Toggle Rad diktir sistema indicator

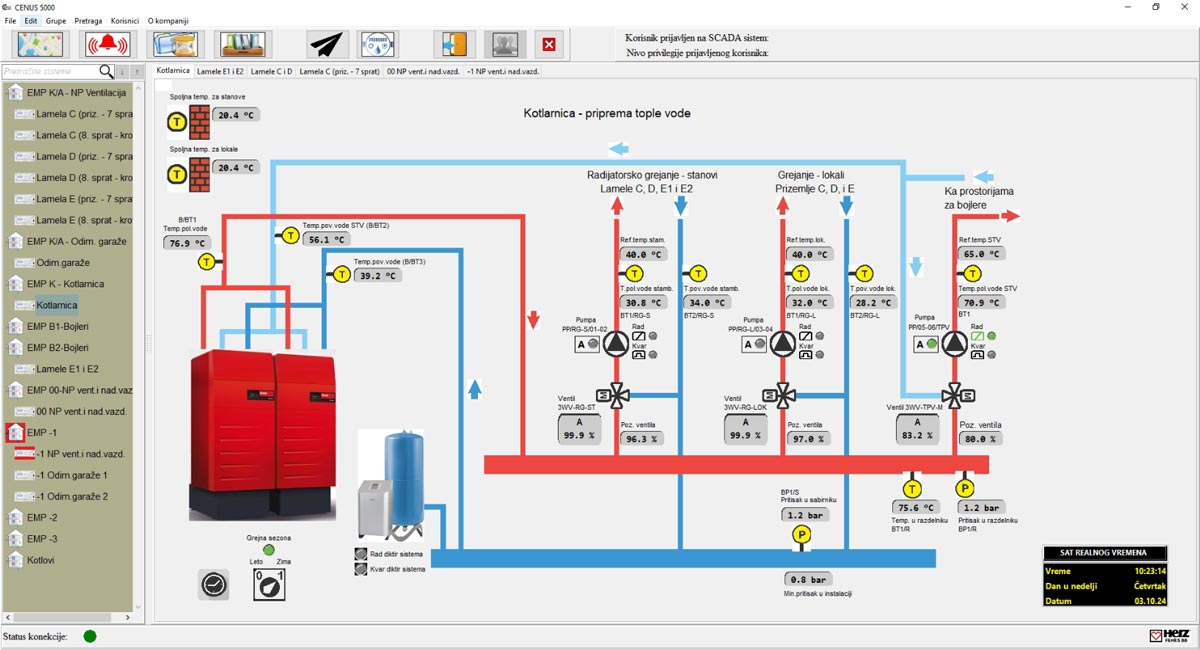click(361, 553)
